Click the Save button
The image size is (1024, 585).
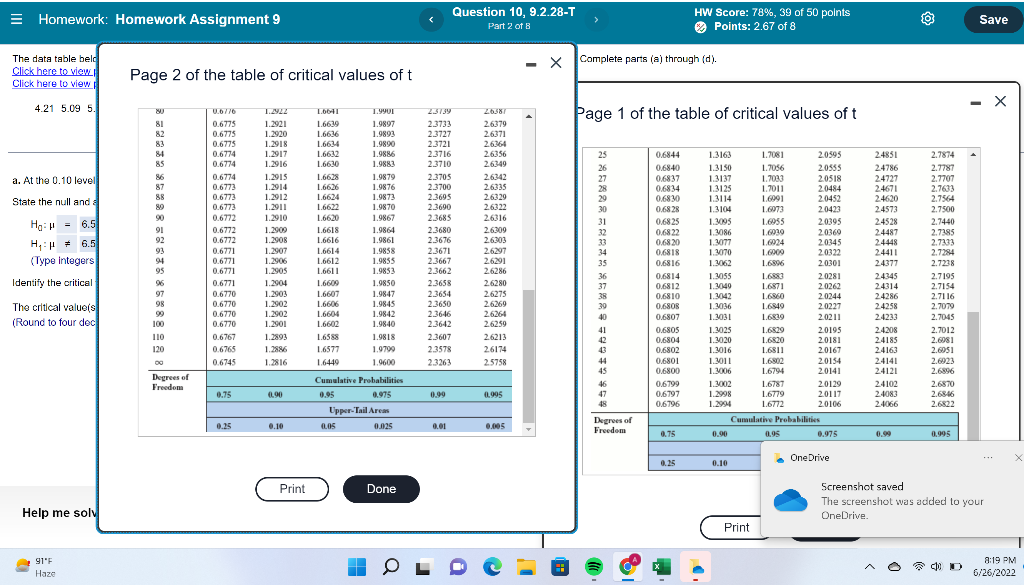click(993, 20)
